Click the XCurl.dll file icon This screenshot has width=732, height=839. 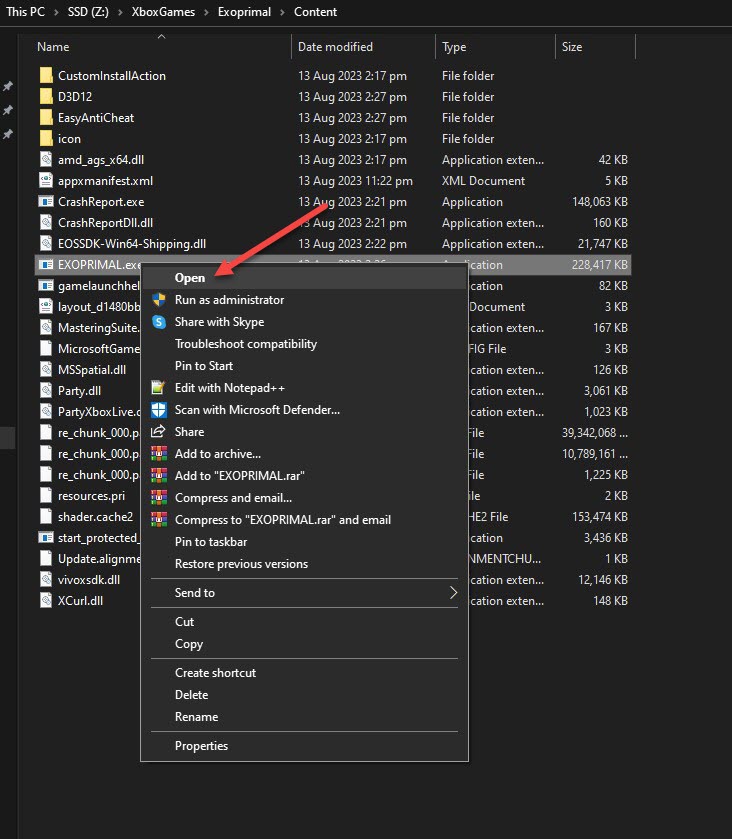pyautogui.click(x=47, y=600)
